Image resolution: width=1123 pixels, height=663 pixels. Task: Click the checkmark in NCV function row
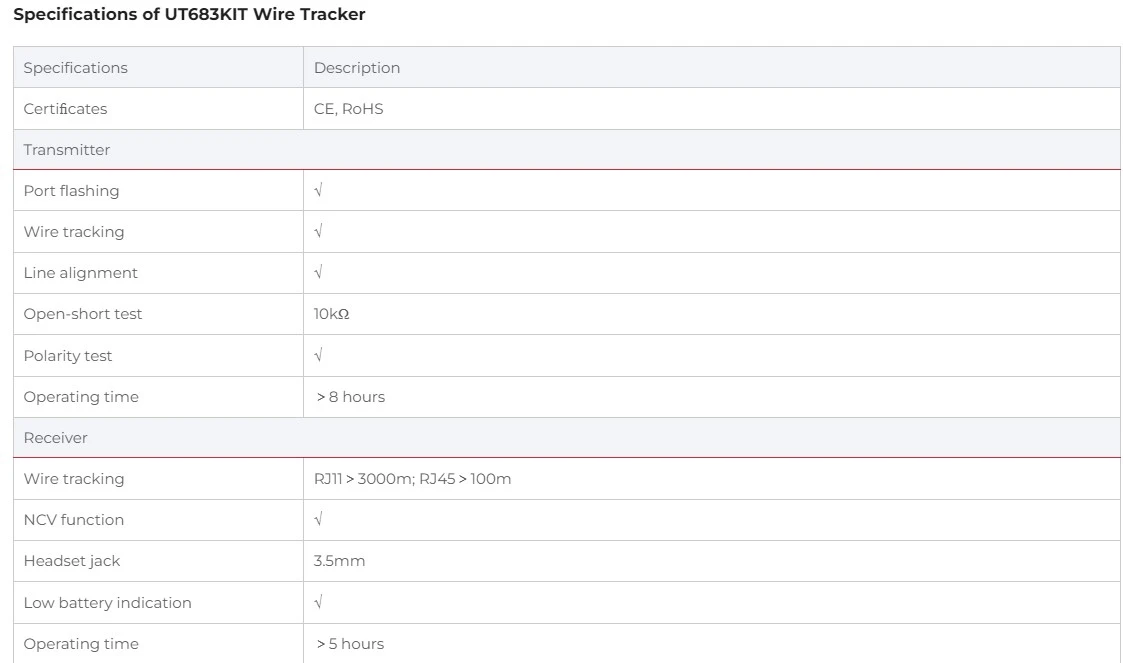pyautogui.click(x=318, y=520)
